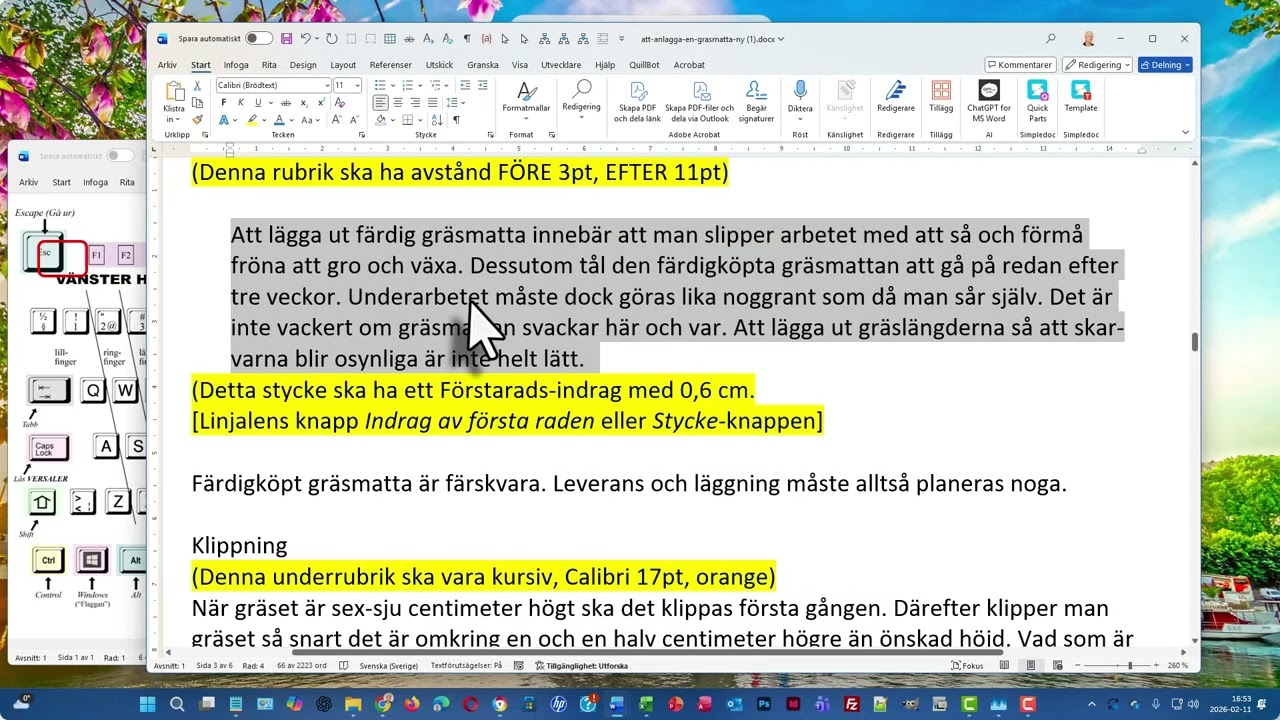The image size is (1280, 720).
Task: Click the vertical scrollbar thumb
Action: (x=1194, y=340)
